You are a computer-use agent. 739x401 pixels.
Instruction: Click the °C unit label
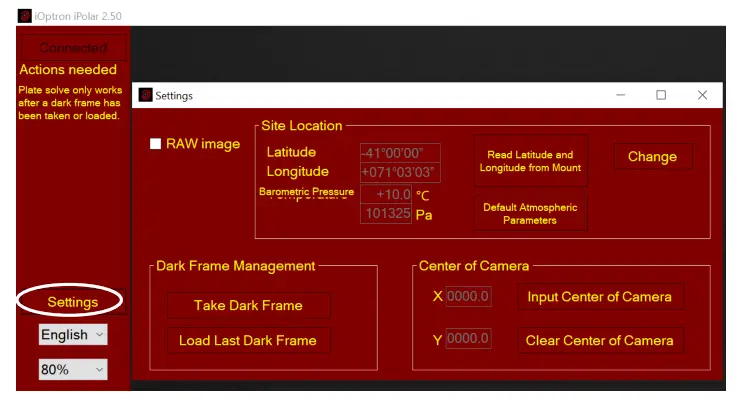[x=423, y=196]
